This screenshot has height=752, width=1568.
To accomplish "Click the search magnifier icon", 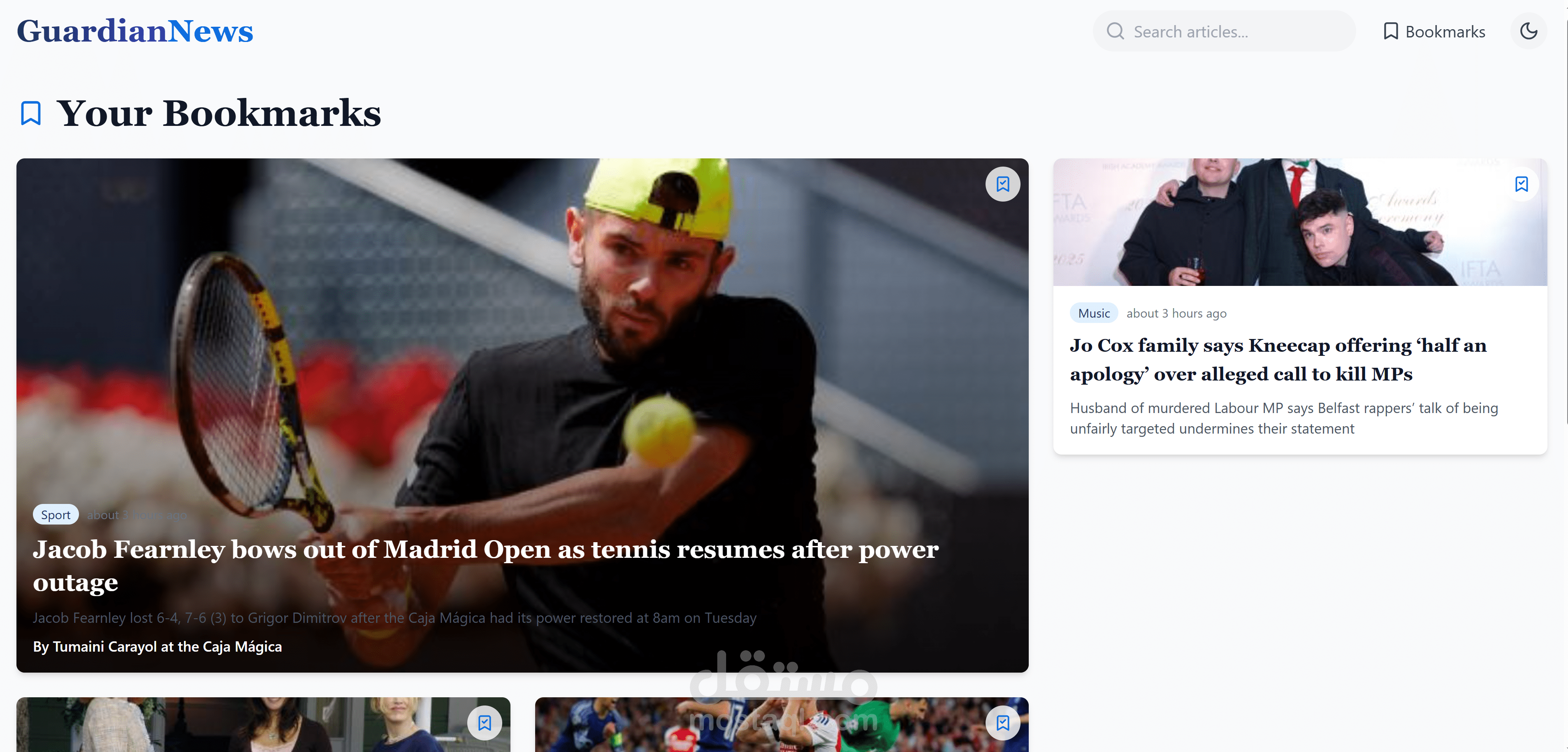I will pyautogui.click(x=1115, y=31).
